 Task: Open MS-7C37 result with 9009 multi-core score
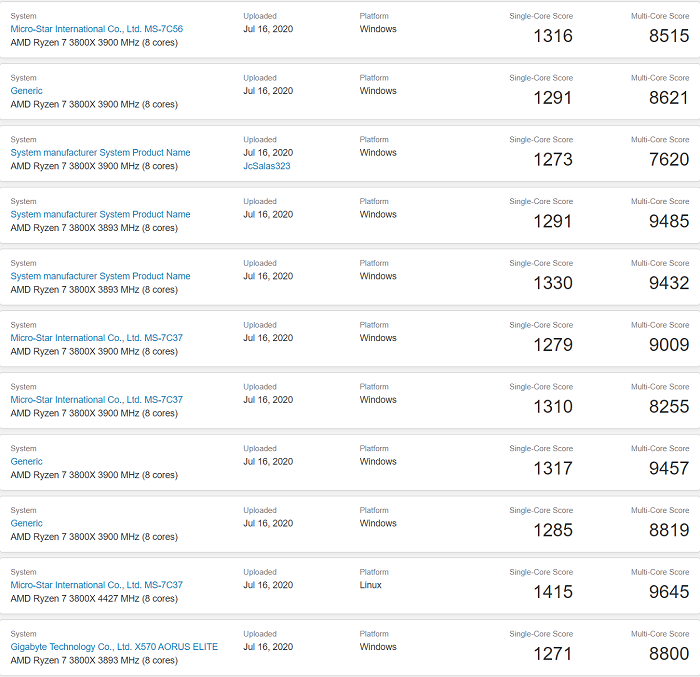point(96,338)
